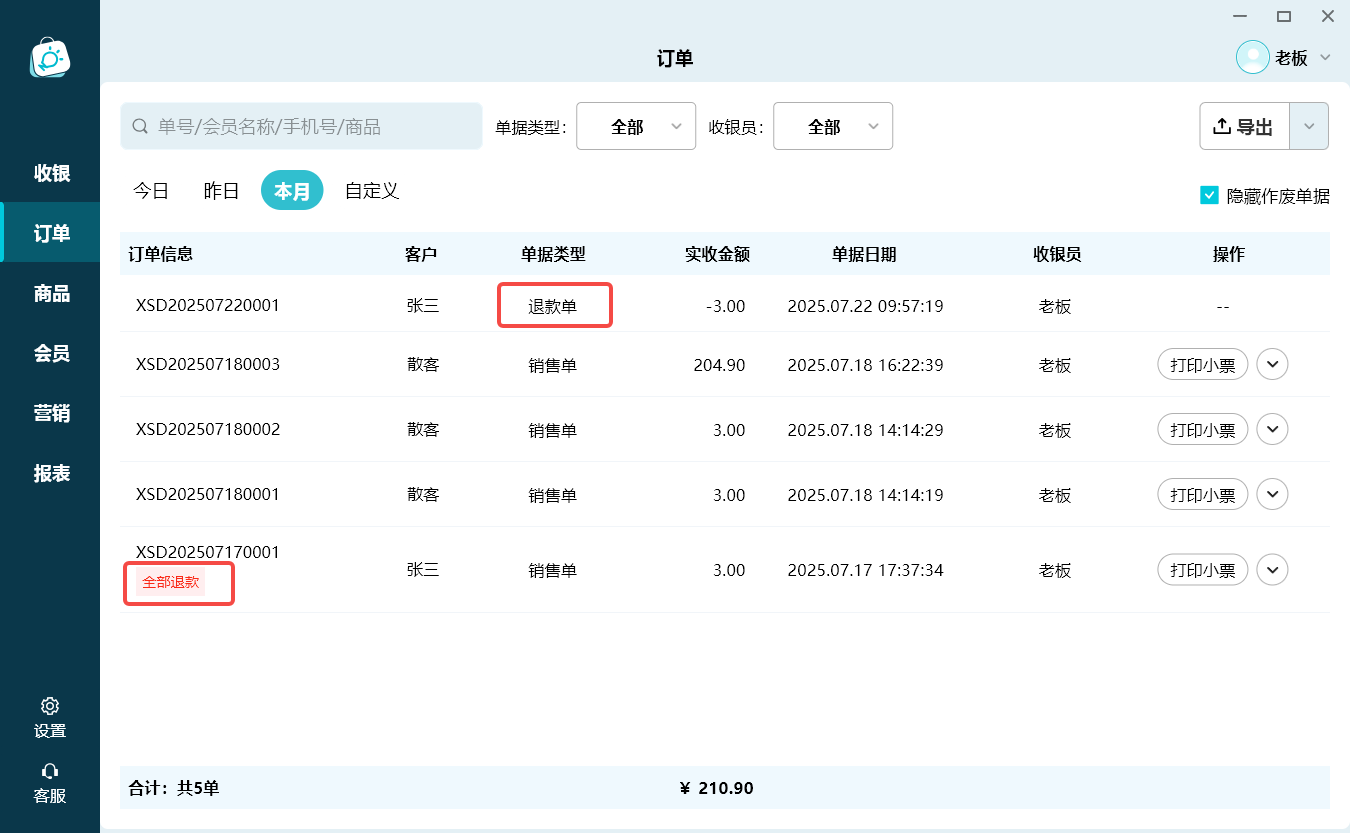Go to 收银 in the sidebar
Image resolution: width=1350 pixels, height=833 pixels.
[x=52, y=173]
